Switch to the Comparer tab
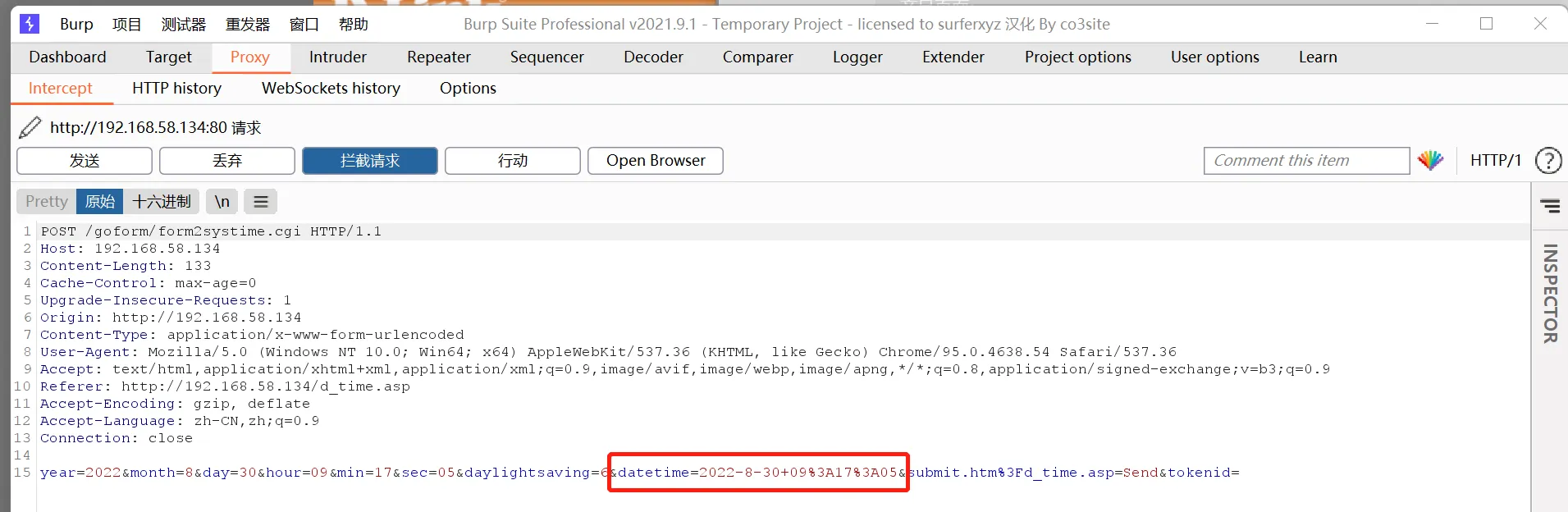 pos(757,57)
